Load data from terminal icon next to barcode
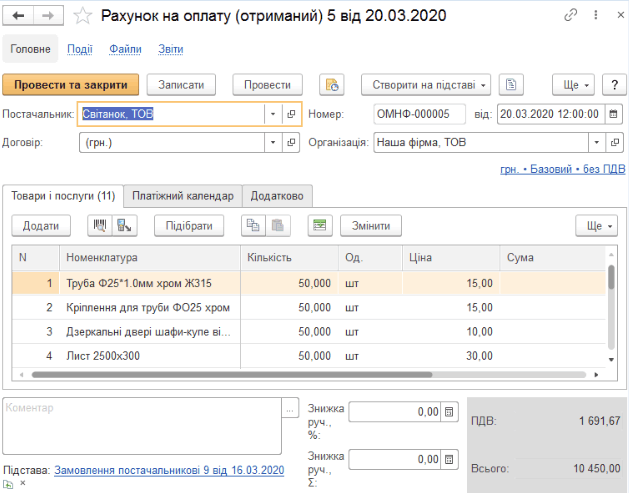This screenshot has width=629, height=493. pyautogui.click(x=125, y=225)
